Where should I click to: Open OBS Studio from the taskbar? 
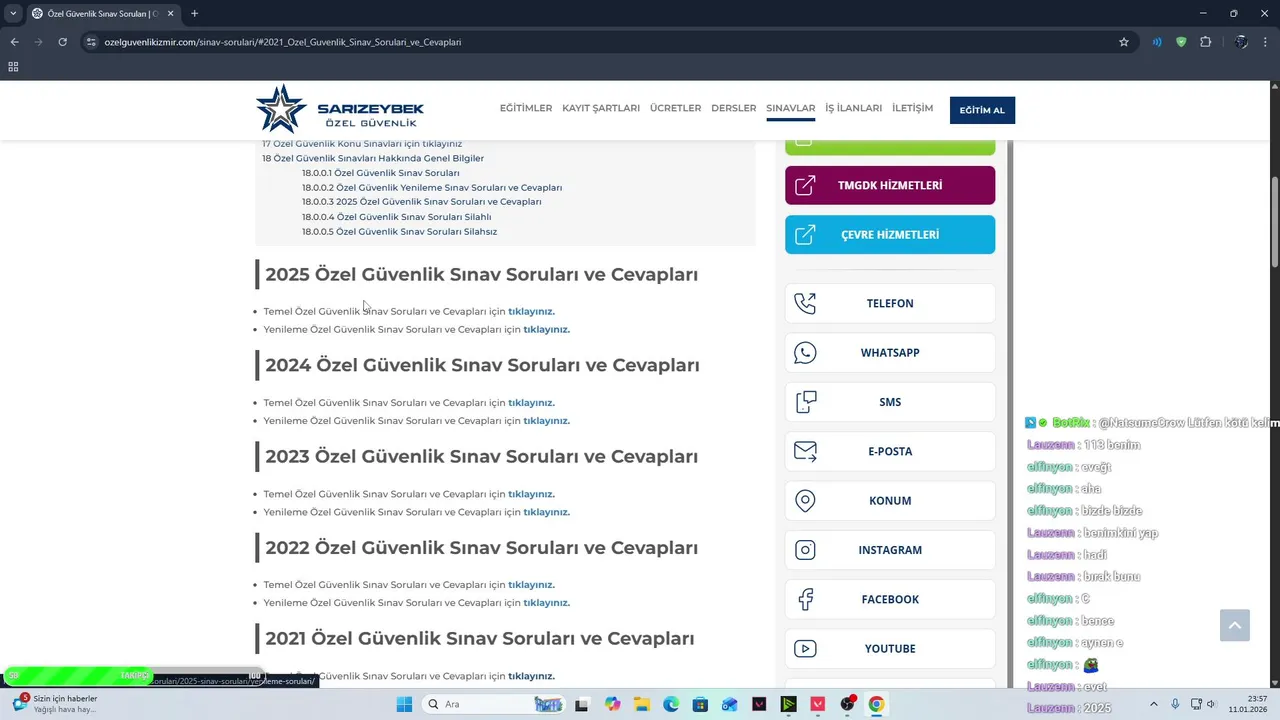pyautogui.click(x=847, y=704)
